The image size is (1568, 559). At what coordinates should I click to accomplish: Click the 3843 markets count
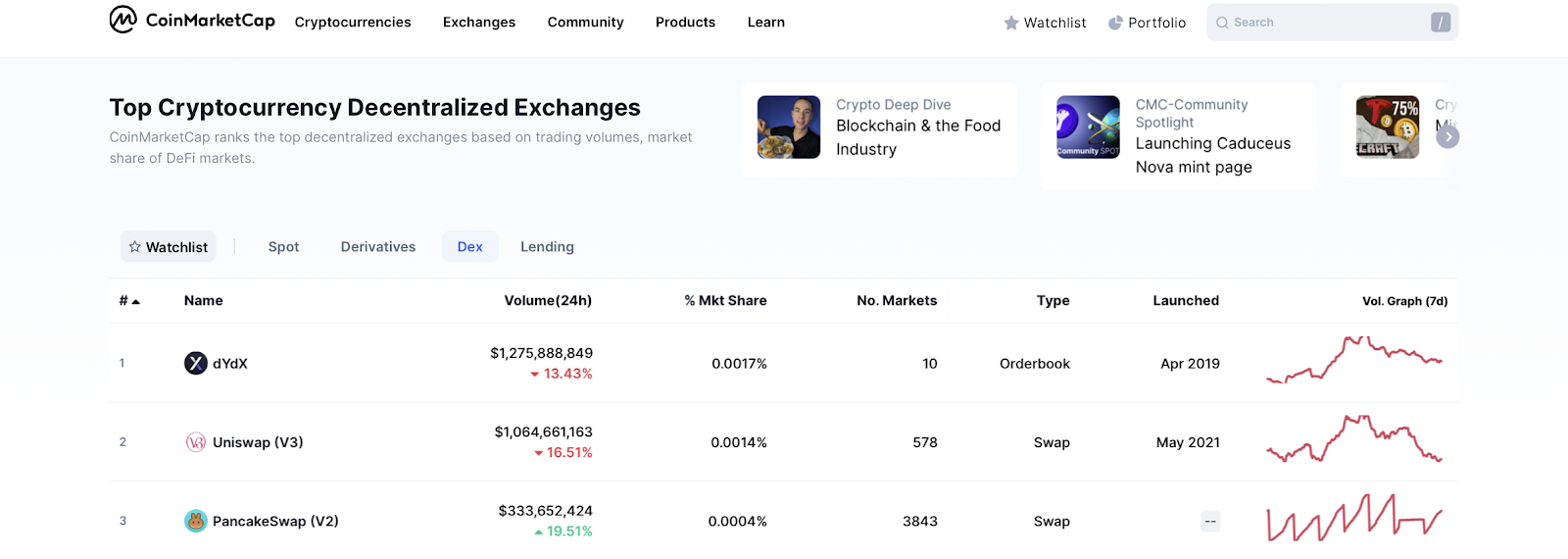tap(920, 522)
